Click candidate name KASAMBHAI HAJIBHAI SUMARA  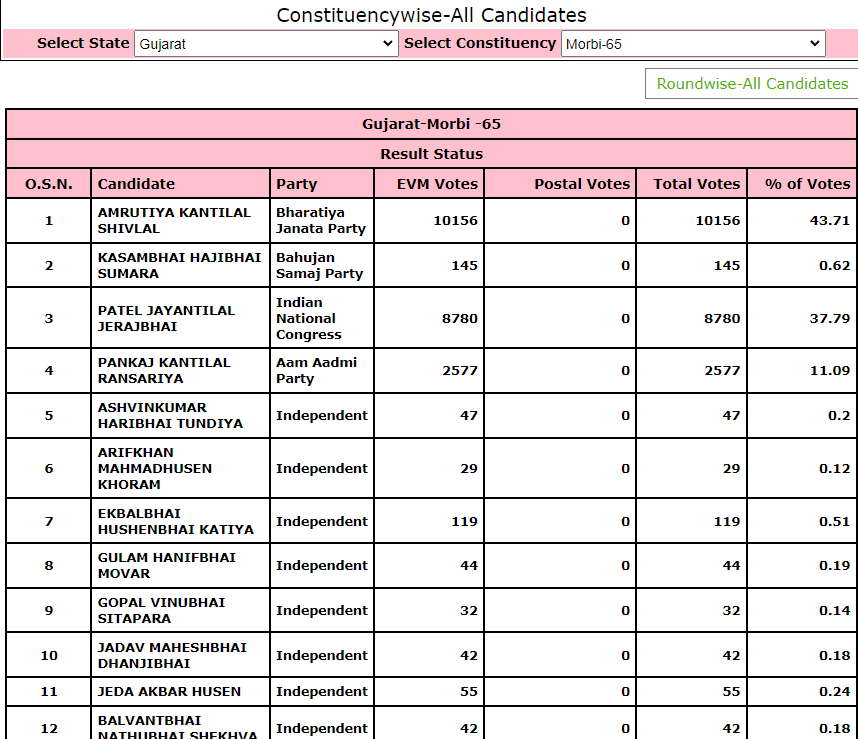(x=179, y=265)
